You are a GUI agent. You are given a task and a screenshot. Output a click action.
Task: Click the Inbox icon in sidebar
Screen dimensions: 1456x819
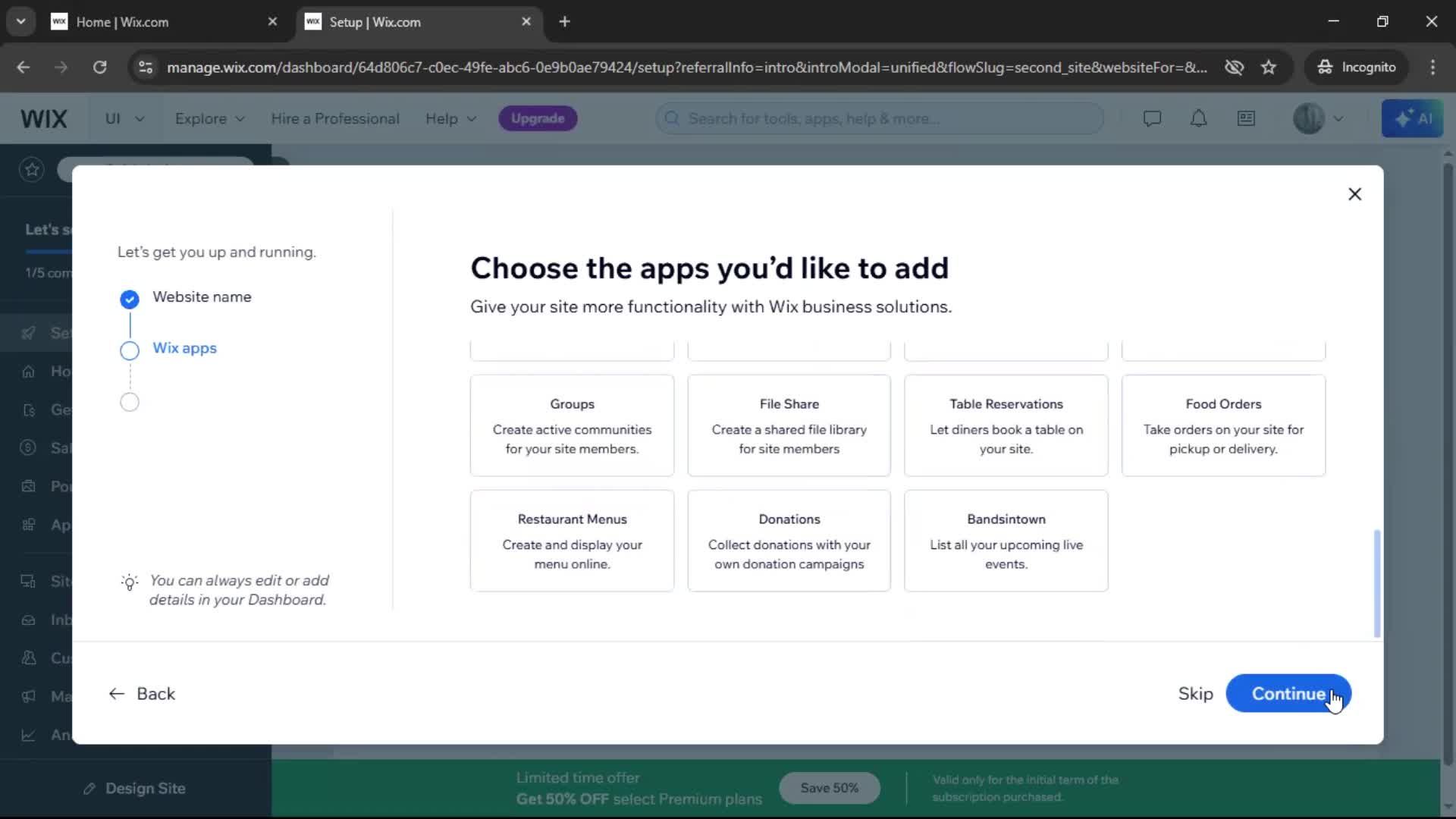(x=29, y=620)
